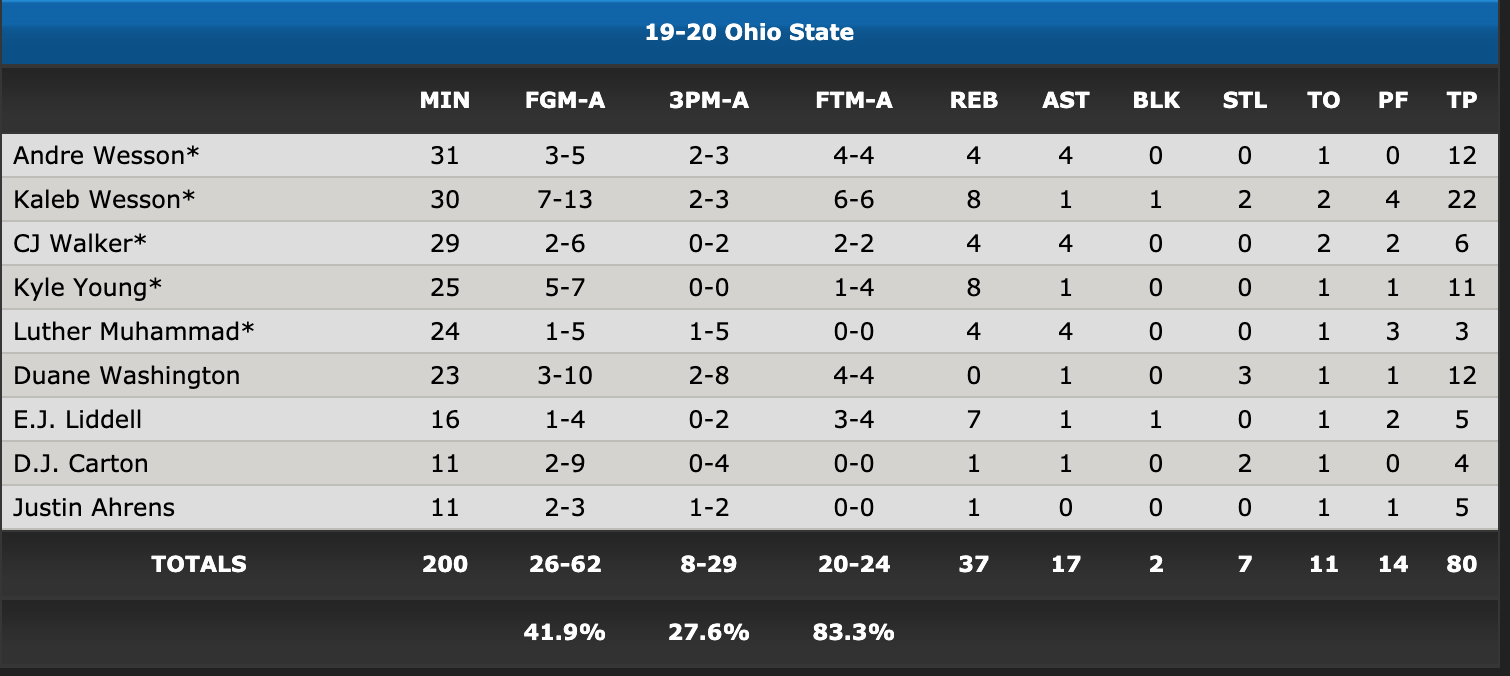Click Duane Washington's player name

click(127, 376)
